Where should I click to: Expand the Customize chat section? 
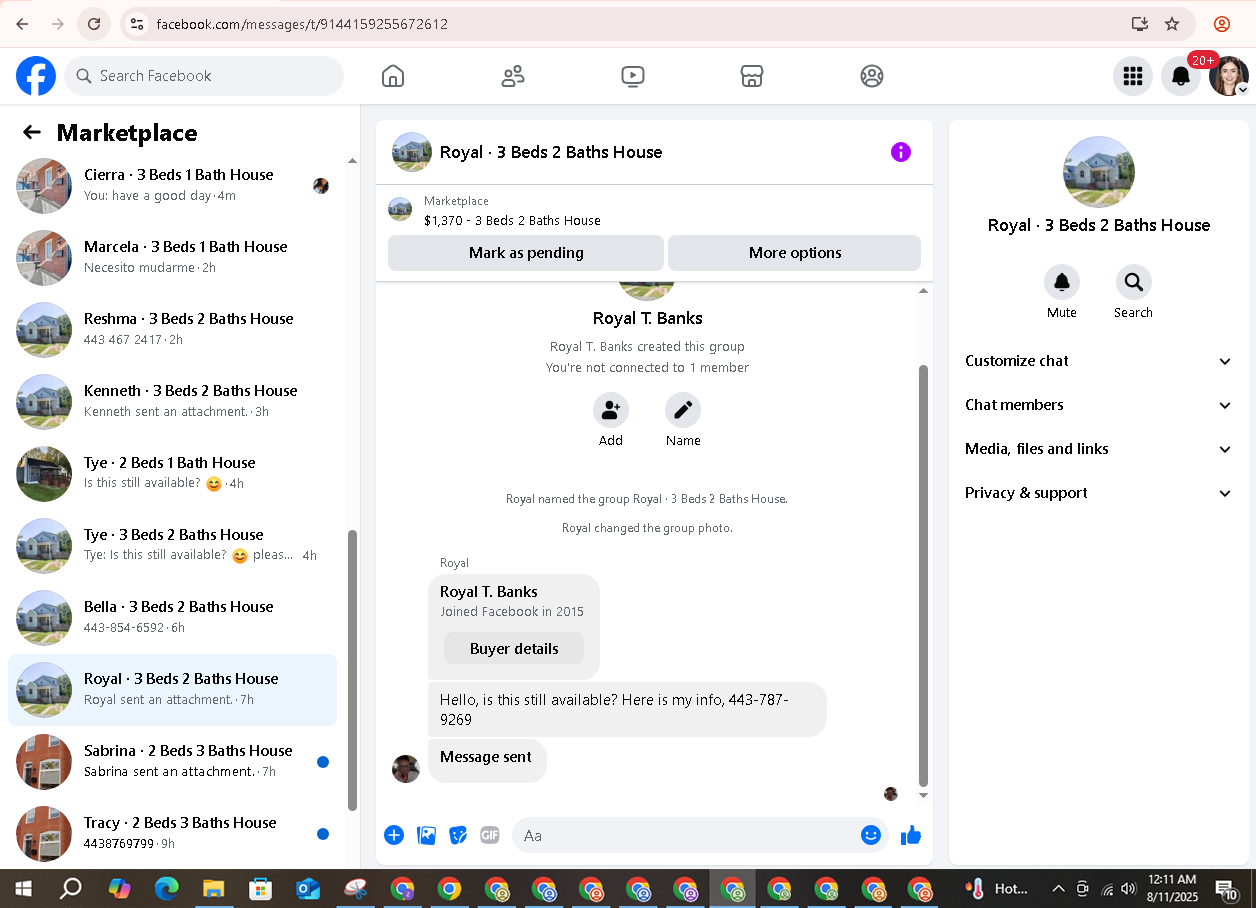pyautogui.click(x=1098, y=361)
